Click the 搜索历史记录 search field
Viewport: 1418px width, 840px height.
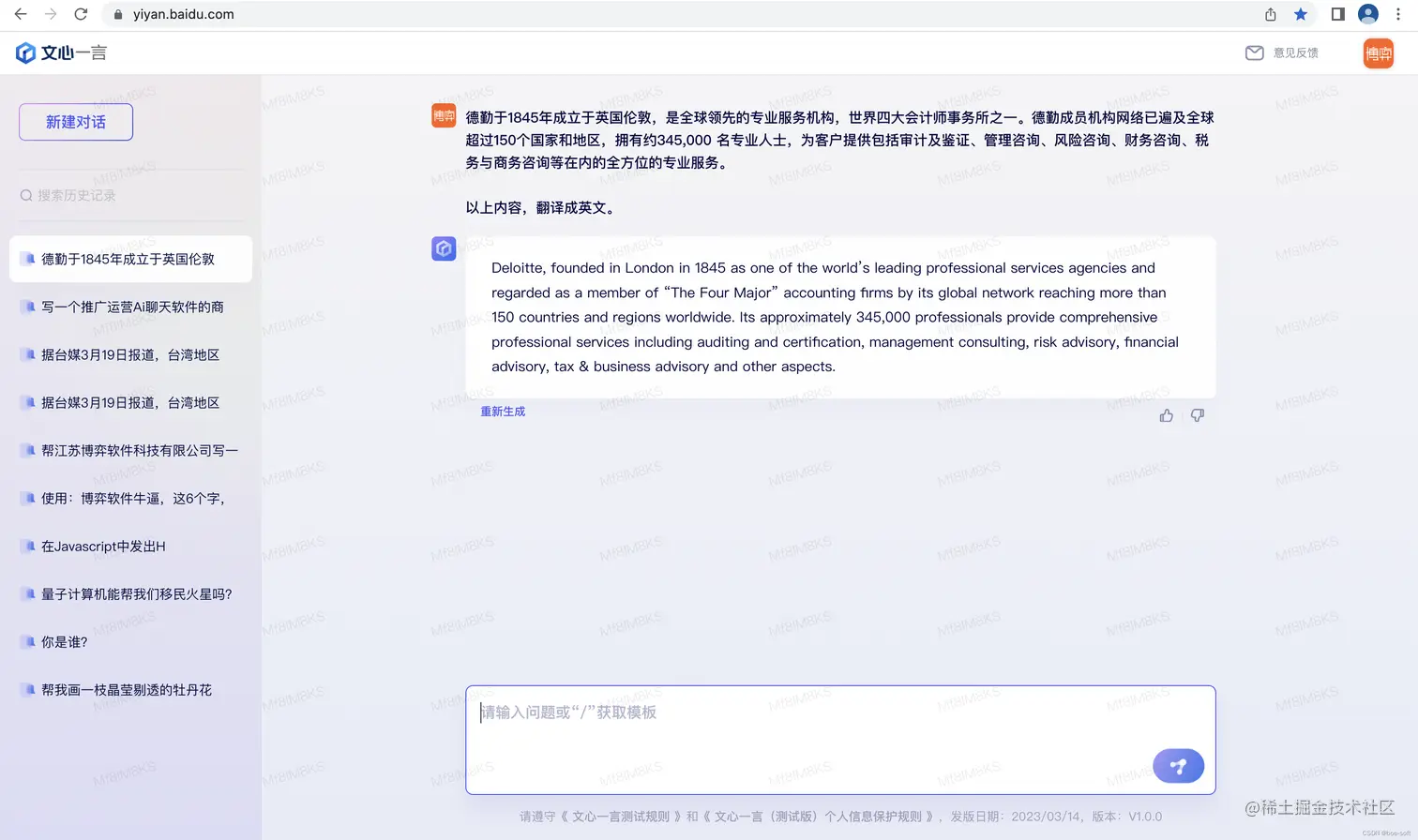131,195
